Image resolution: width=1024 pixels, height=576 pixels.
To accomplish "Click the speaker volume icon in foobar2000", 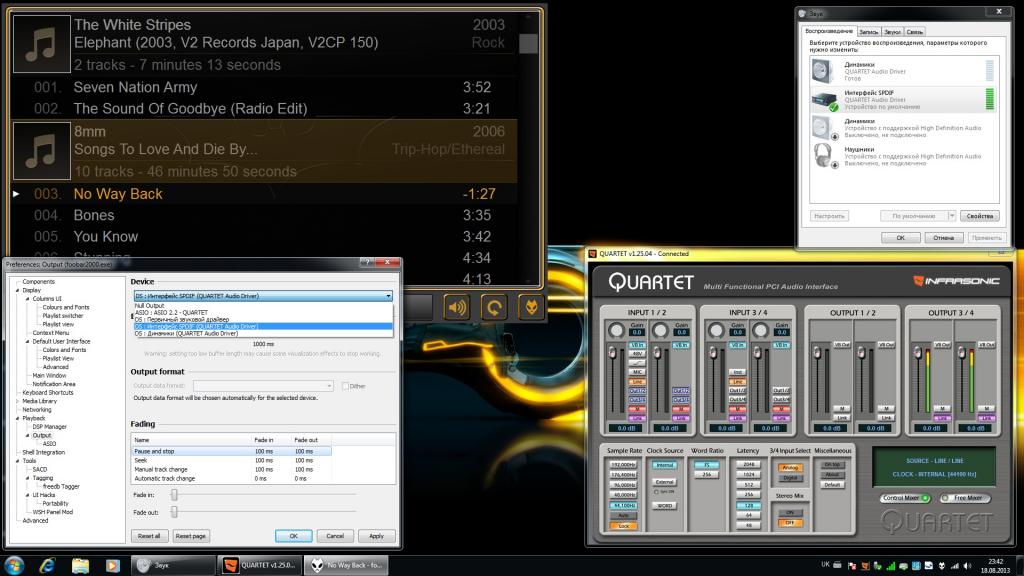I will (x=457, y=307).
